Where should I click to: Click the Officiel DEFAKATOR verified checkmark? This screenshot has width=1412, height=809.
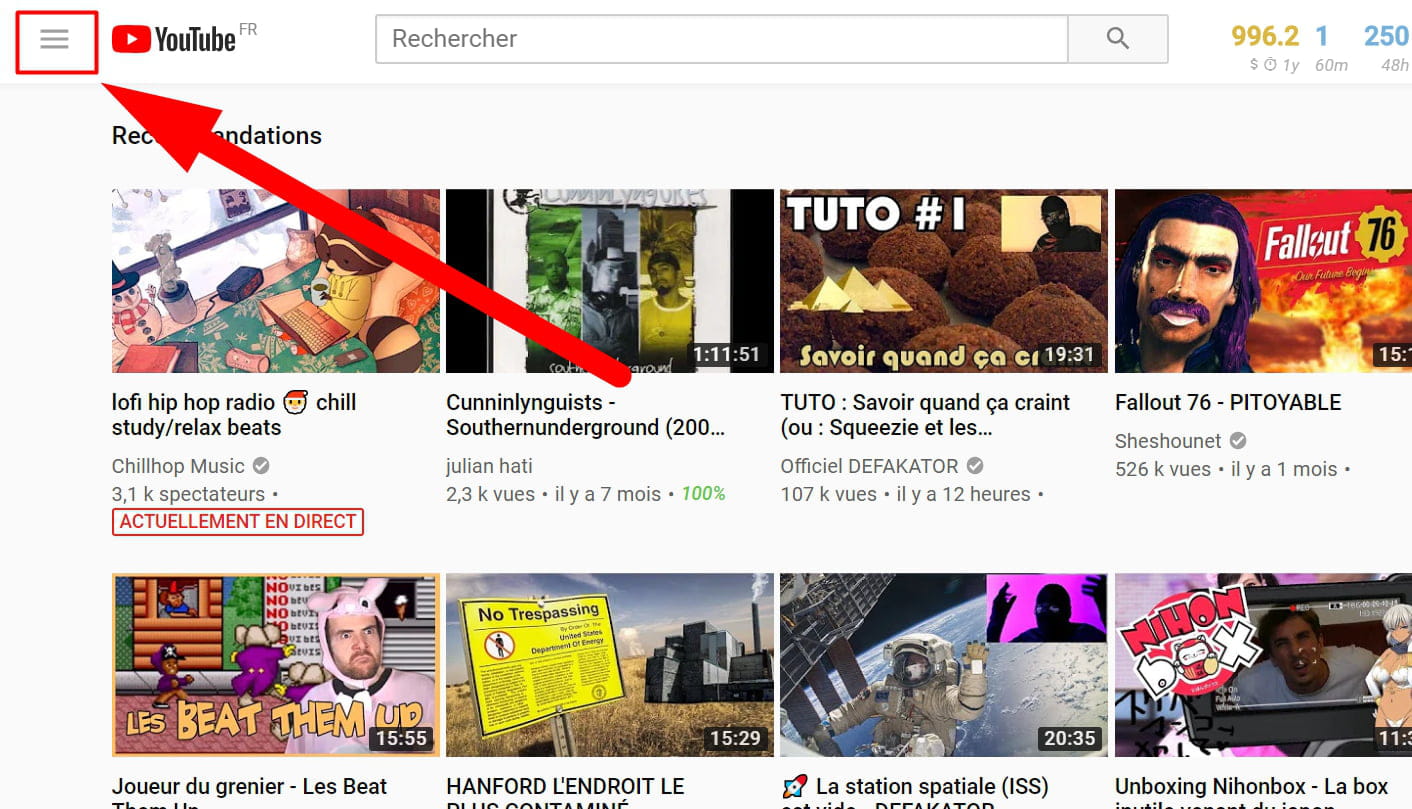pos(975,466)
